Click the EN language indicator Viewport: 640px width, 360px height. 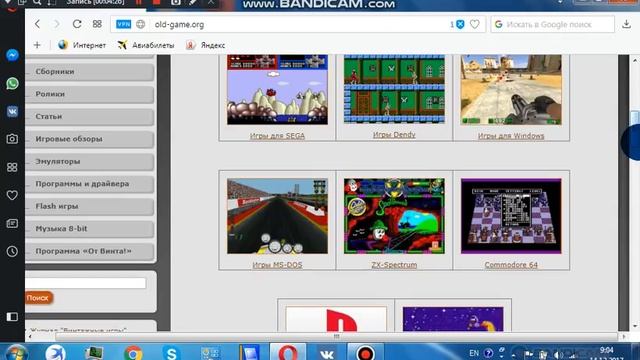pyautogui.click(x=473, y=353)
